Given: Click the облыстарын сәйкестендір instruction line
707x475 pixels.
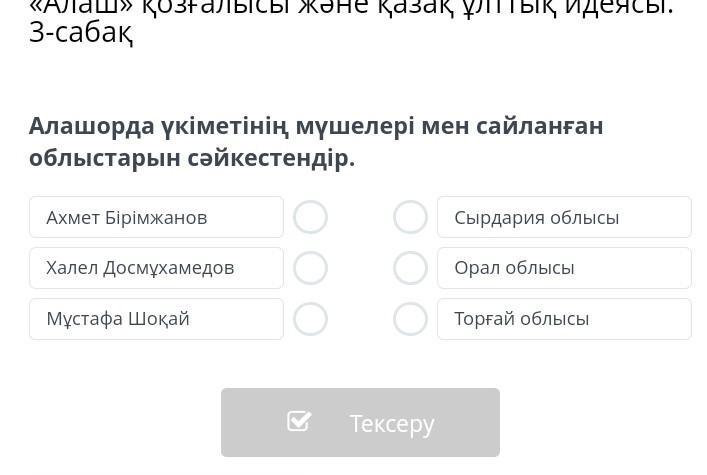Looking at the screenshot, I should 192,158.
